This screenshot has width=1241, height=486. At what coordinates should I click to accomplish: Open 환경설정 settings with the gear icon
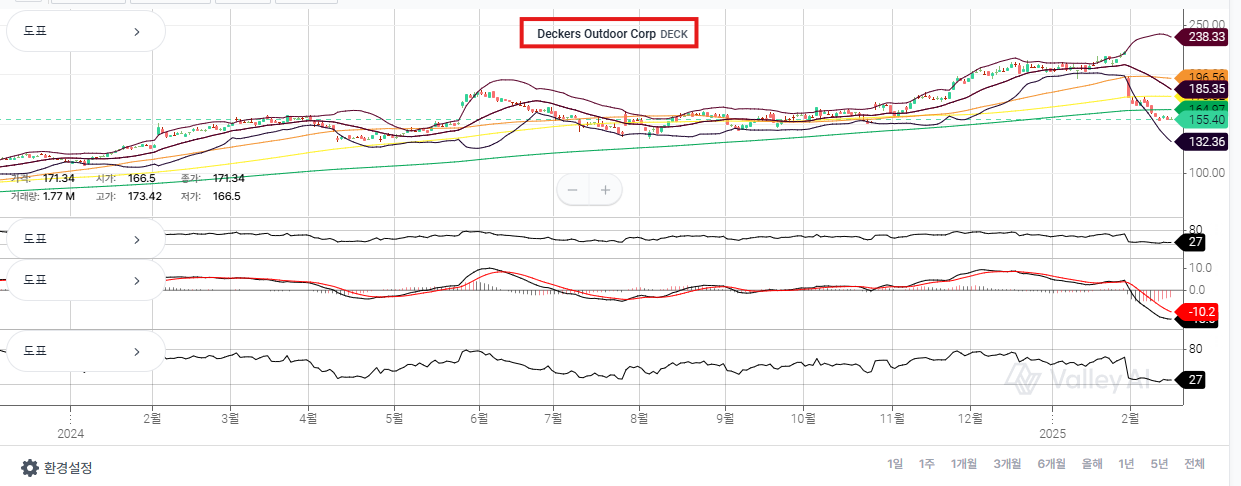[57, 467]
